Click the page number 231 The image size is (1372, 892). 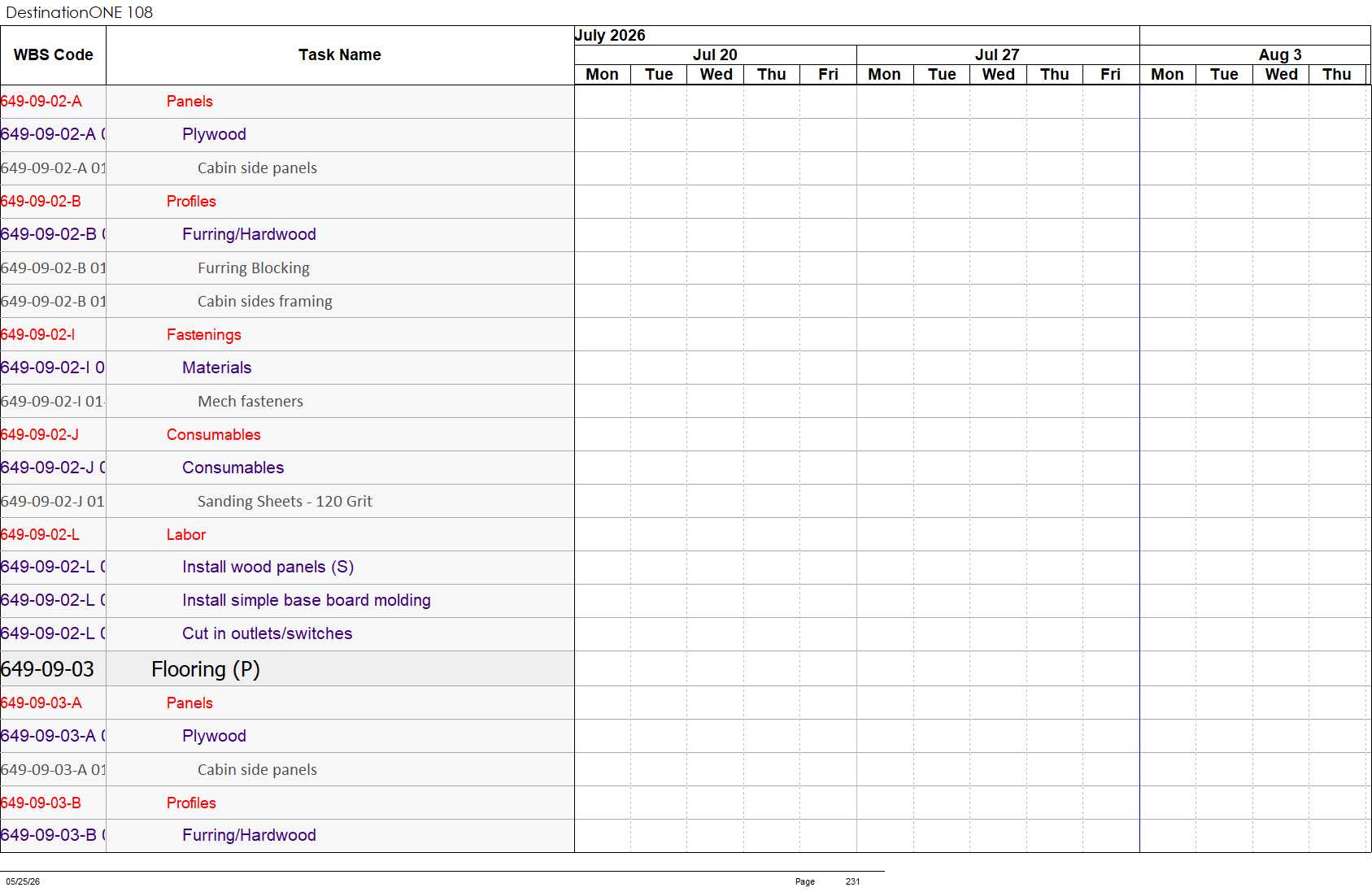tap(852, 881)
